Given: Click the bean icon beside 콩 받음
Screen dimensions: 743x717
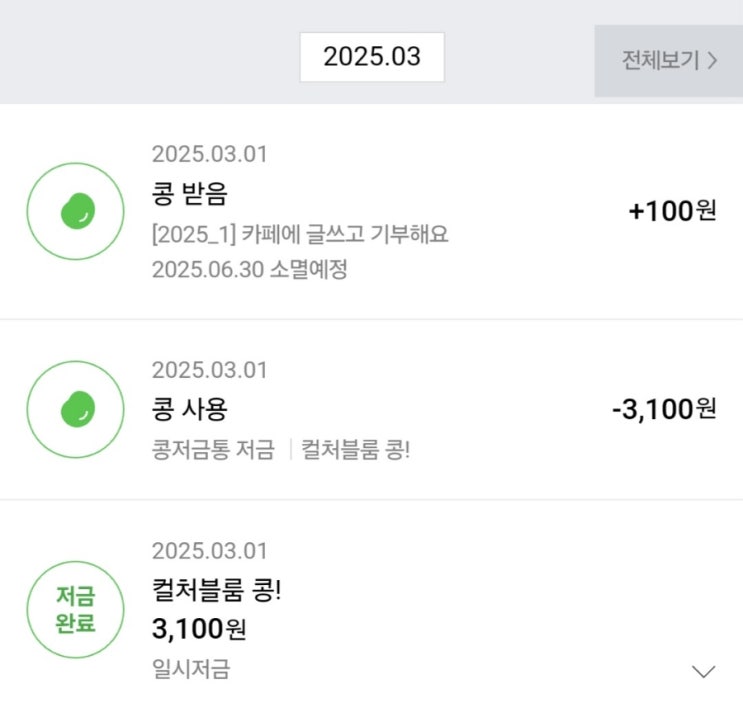Looking at the screenshot, I should point(76,211).
